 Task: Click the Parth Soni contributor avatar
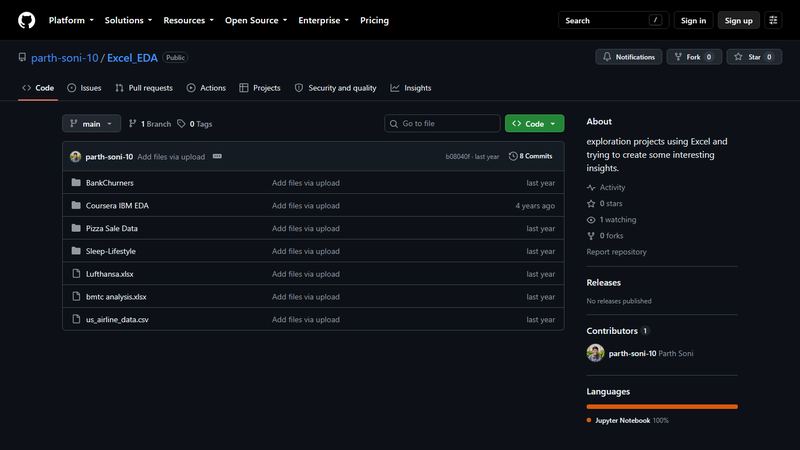click(x=595, y=353)
